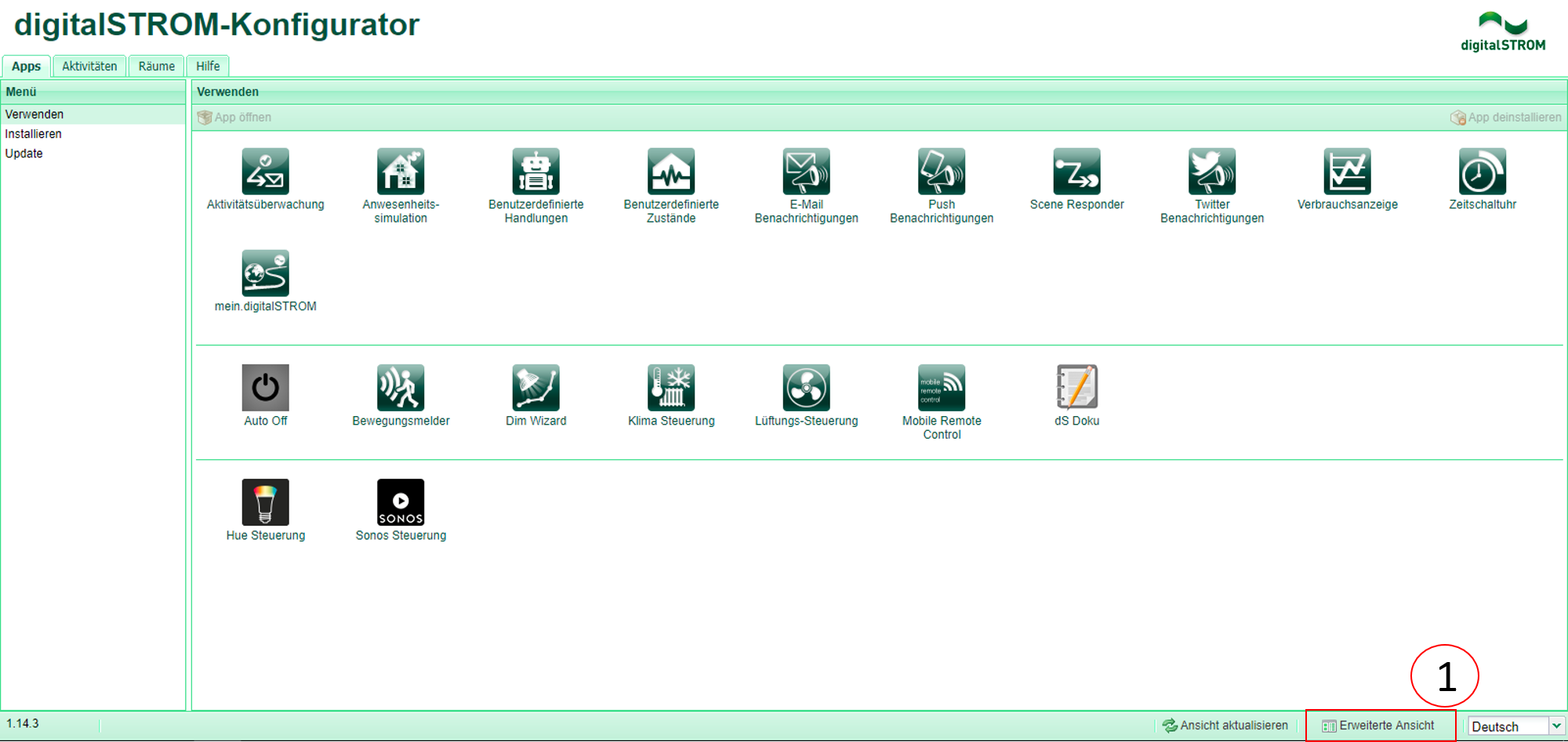Click the Scene Responder label text
The width and height of the screenshot is (1568, 742).
tap(1076, 205)
